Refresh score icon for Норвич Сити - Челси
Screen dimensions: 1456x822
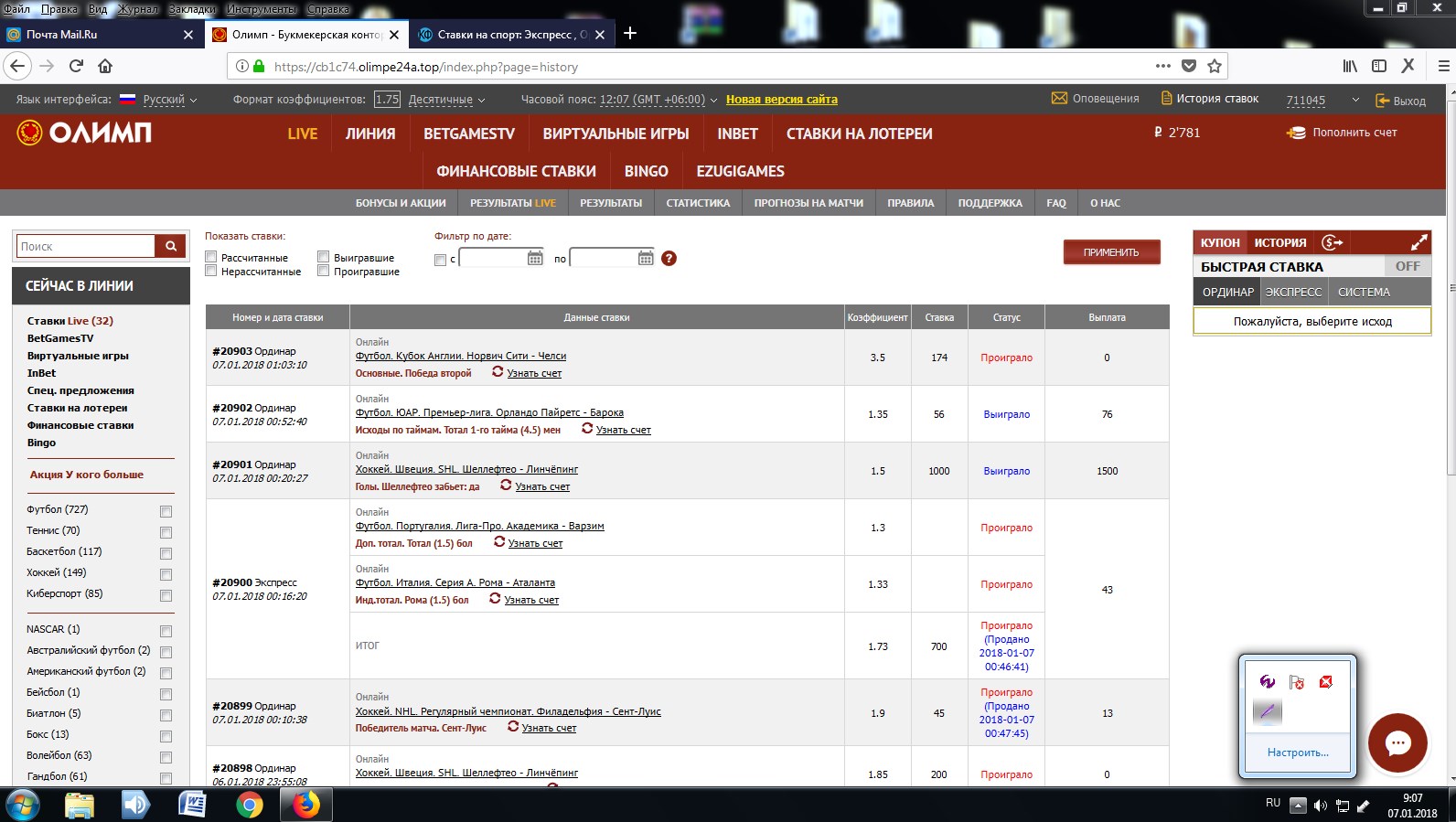pyautogui.click(x=498, y=372)
